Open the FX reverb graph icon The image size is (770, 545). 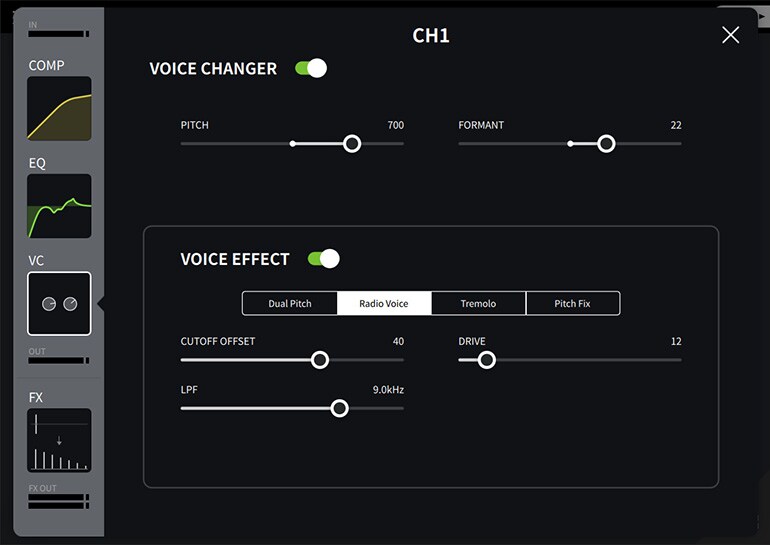coord(59,440)
